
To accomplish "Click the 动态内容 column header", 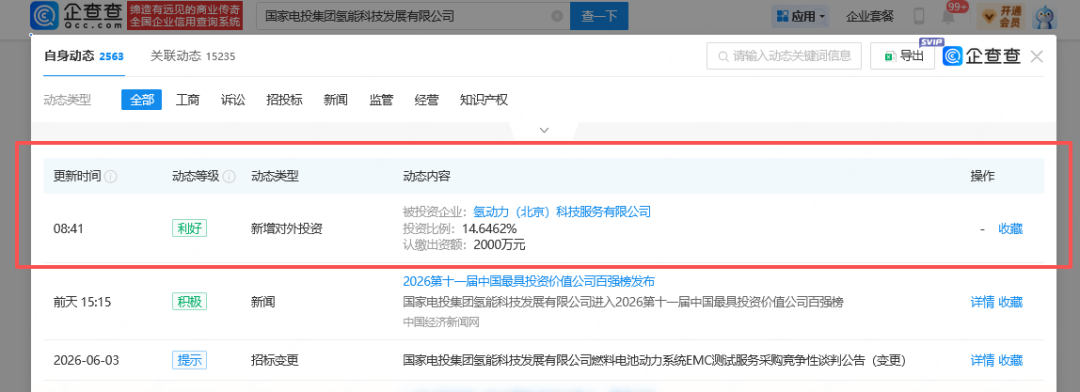I will 426,176.
